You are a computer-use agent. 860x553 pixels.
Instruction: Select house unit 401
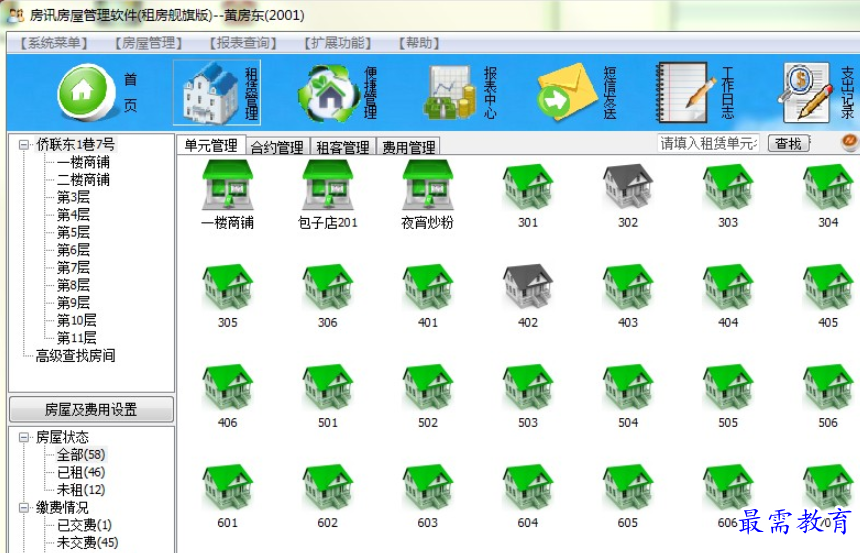[428, 287]
